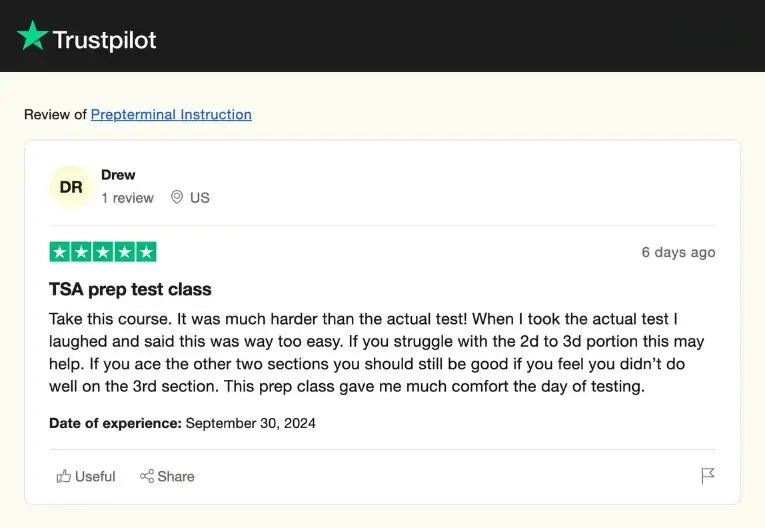Click the second green rating star
The image size is (765, 528).
(81, 252)
